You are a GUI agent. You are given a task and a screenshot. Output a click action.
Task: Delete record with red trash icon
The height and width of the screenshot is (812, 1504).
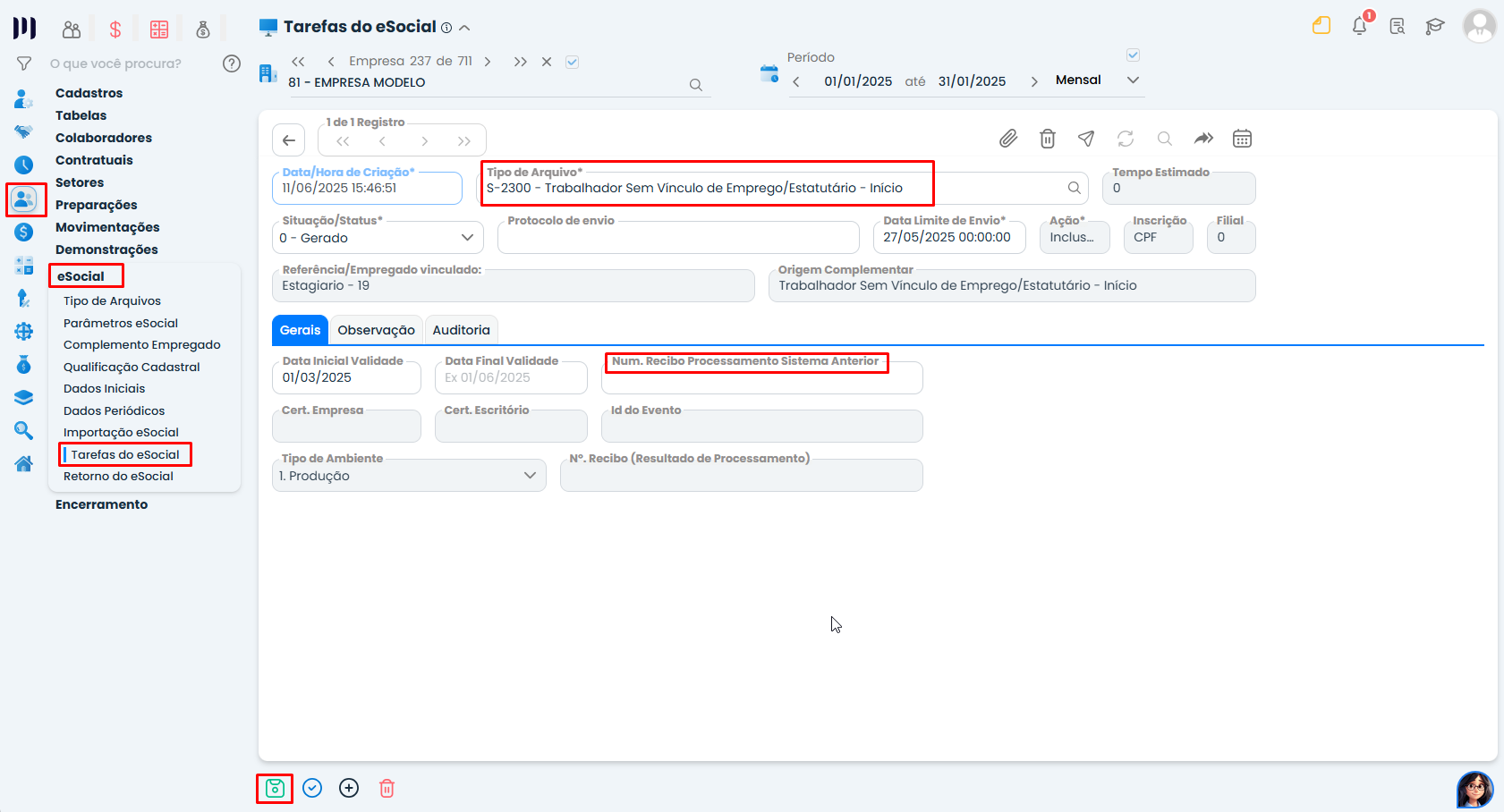(387, 788)
